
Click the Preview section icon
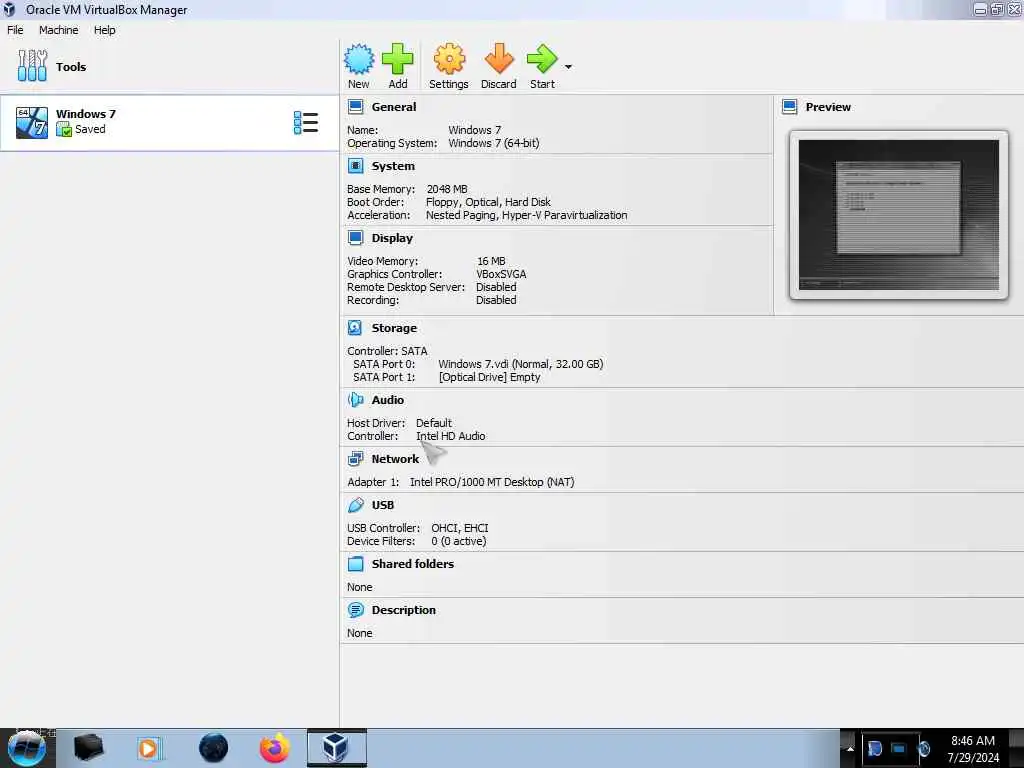(x=790, y=107)
